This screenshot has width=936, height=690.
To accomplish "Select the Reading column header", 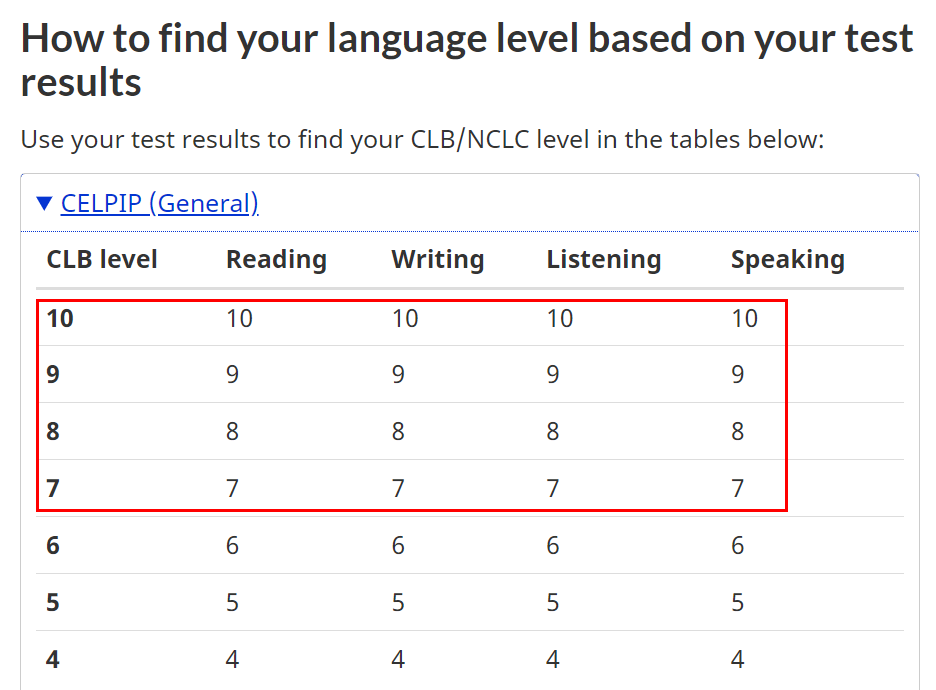I will pos(276,260).
